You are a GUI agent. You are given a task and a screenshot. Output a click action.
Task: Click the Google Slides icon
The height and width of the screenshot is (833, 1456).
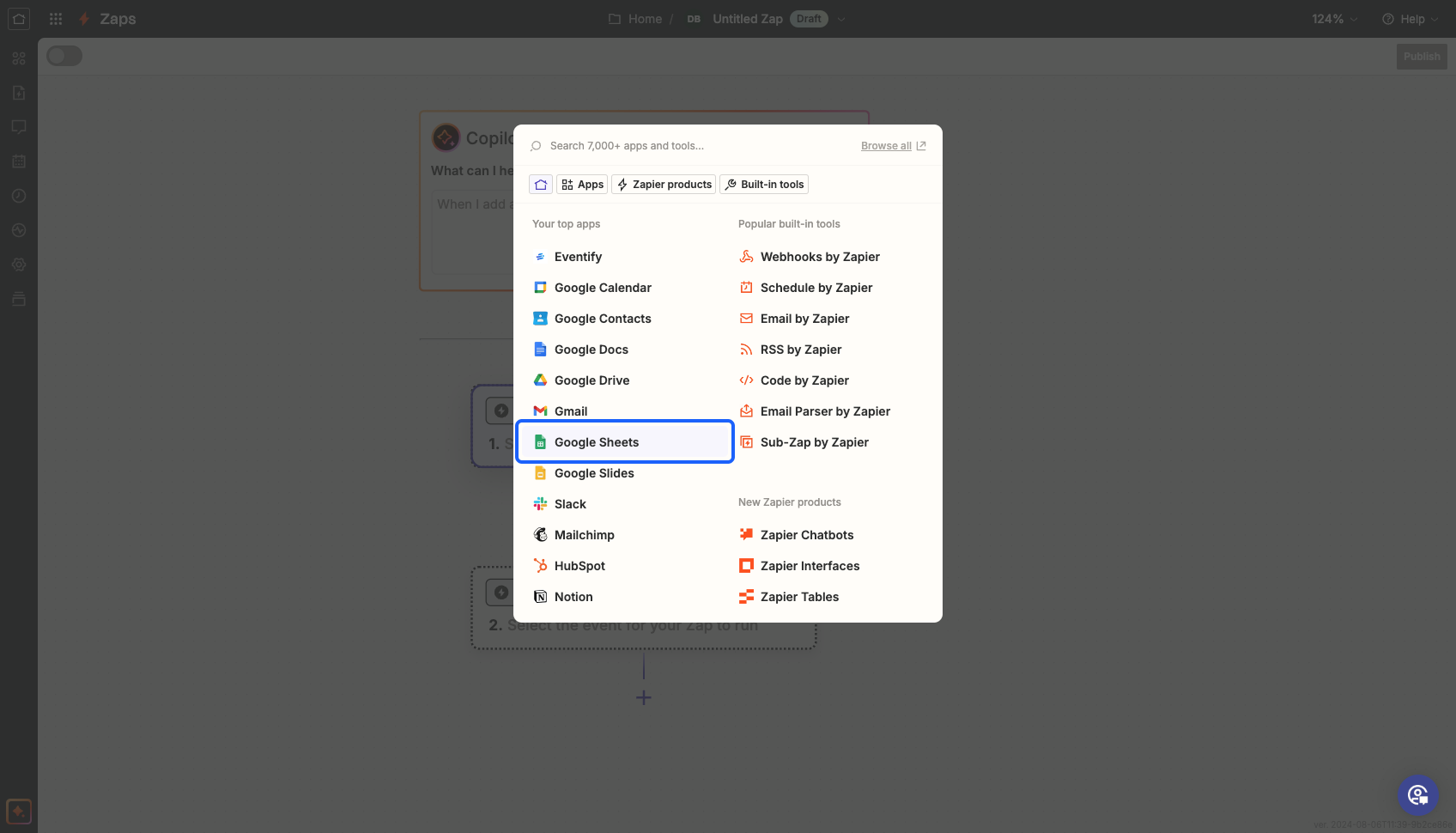point(540,473)
